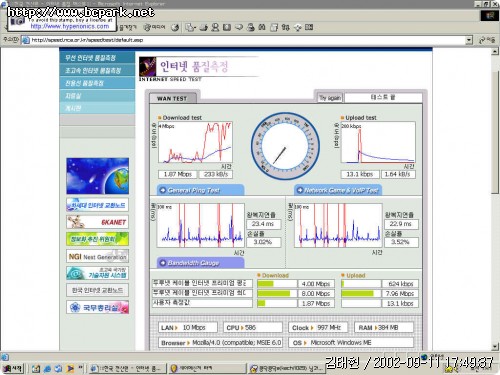Click the Show Desktop quick launch icon
500x375 pixels.
[x=36, y=369]
